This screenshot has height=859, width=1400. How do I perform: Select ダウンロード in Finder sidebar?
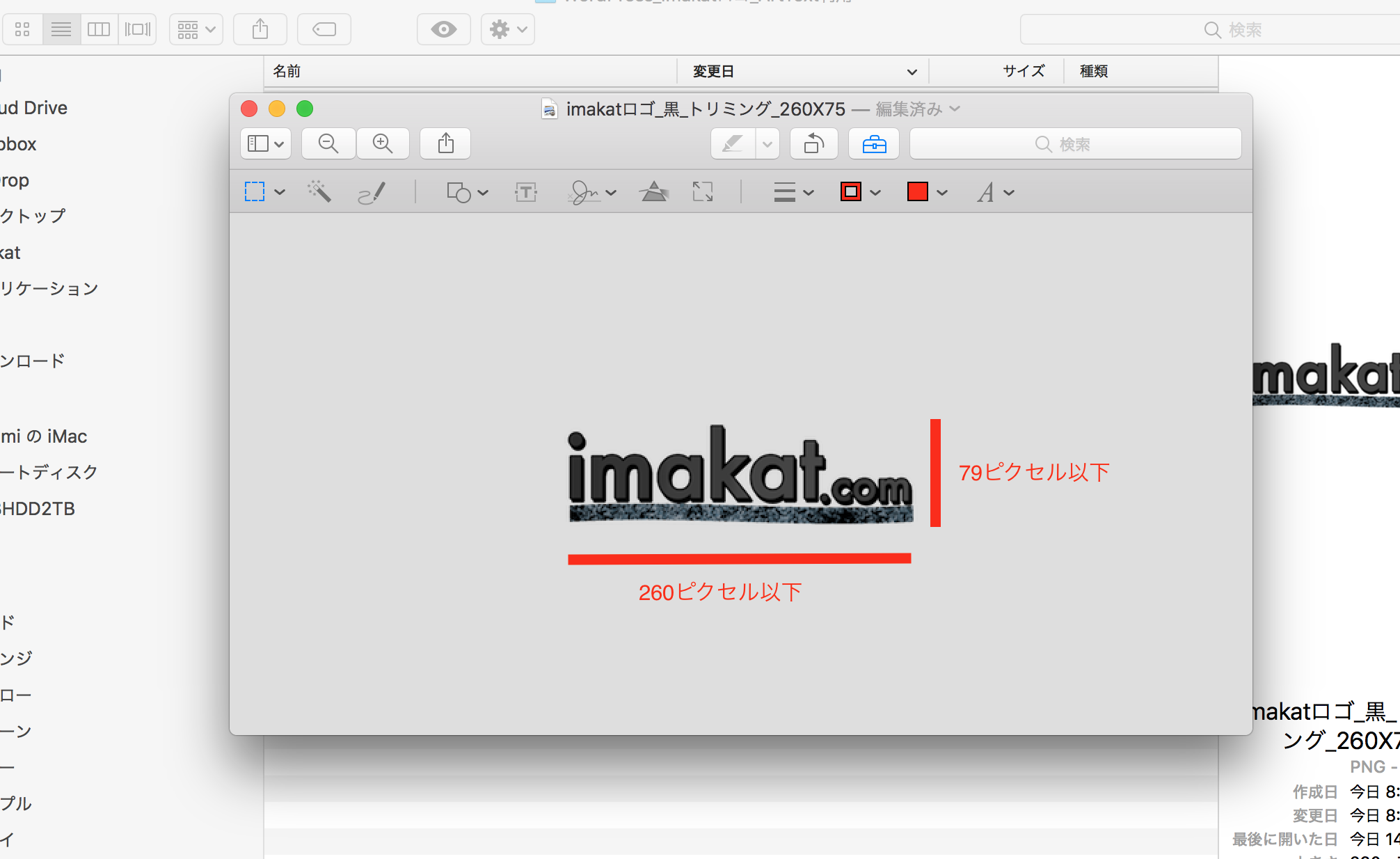click(x=33, y=361)
